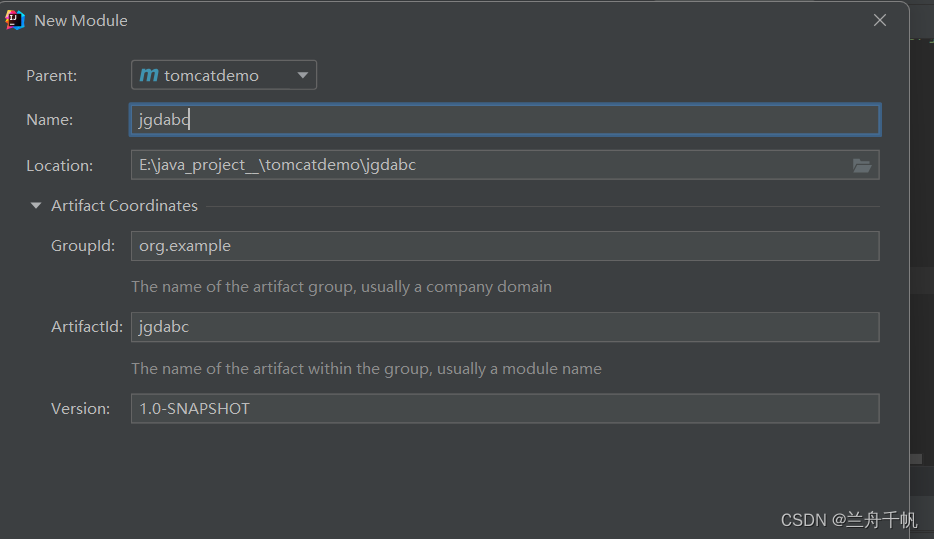Edit the GroupId field org.example

(505, 246)
